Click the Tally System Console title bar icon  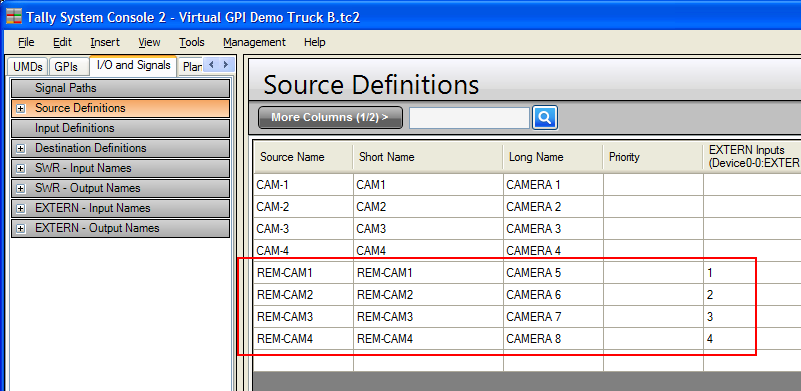coord(14,17)
